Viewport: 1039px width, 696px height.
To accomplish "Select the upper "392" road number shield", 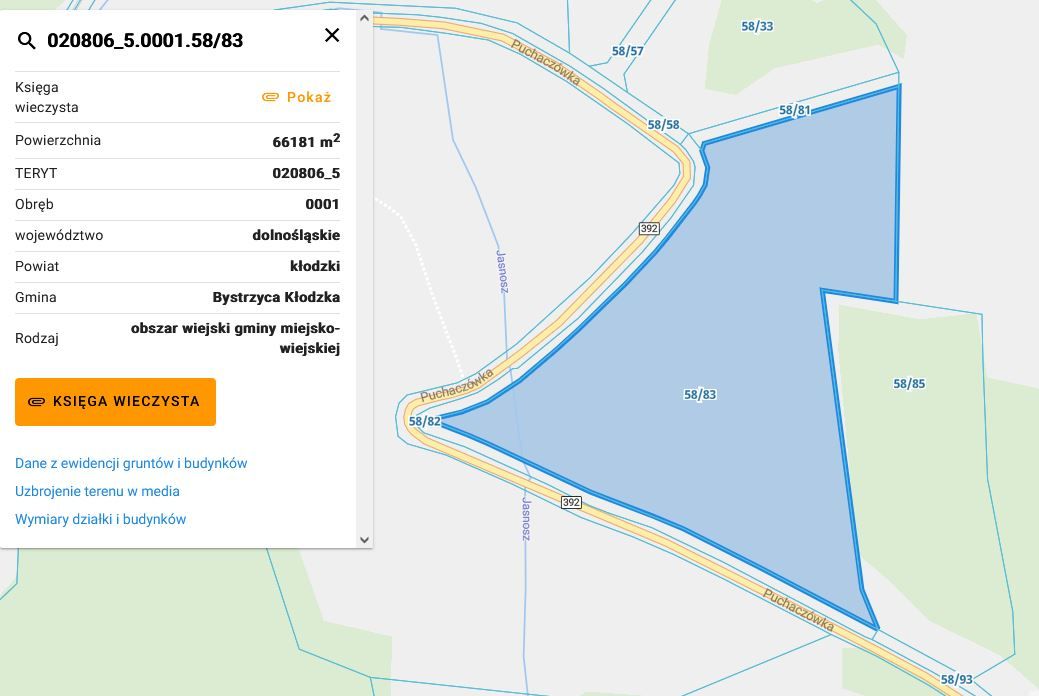I will click(x=649, y=228).
